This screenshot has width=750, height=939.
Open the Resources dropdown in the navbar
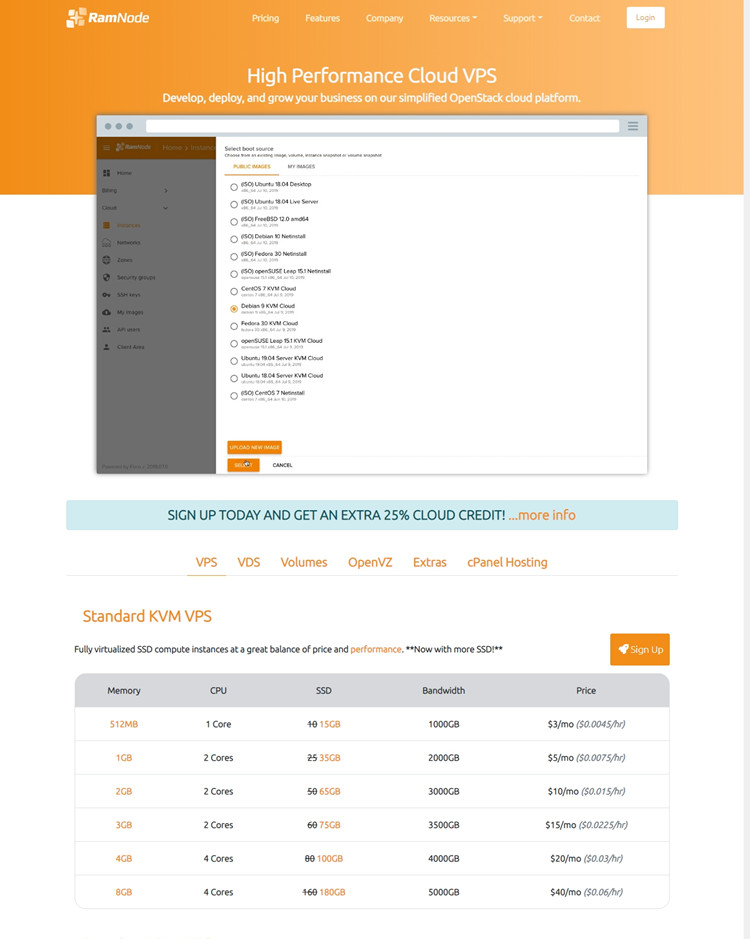tap(452, 18)
